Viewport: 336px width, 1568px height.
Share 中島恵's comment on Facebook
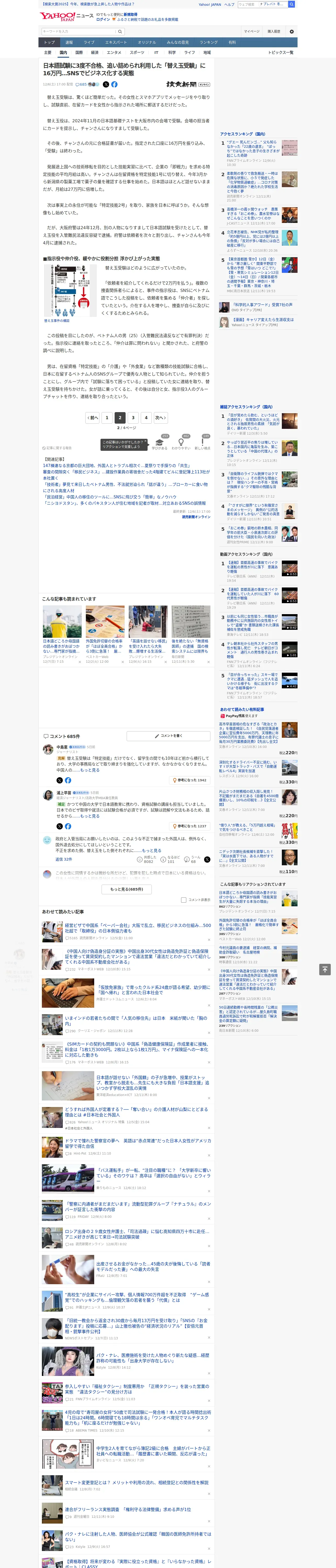point(68,780)
